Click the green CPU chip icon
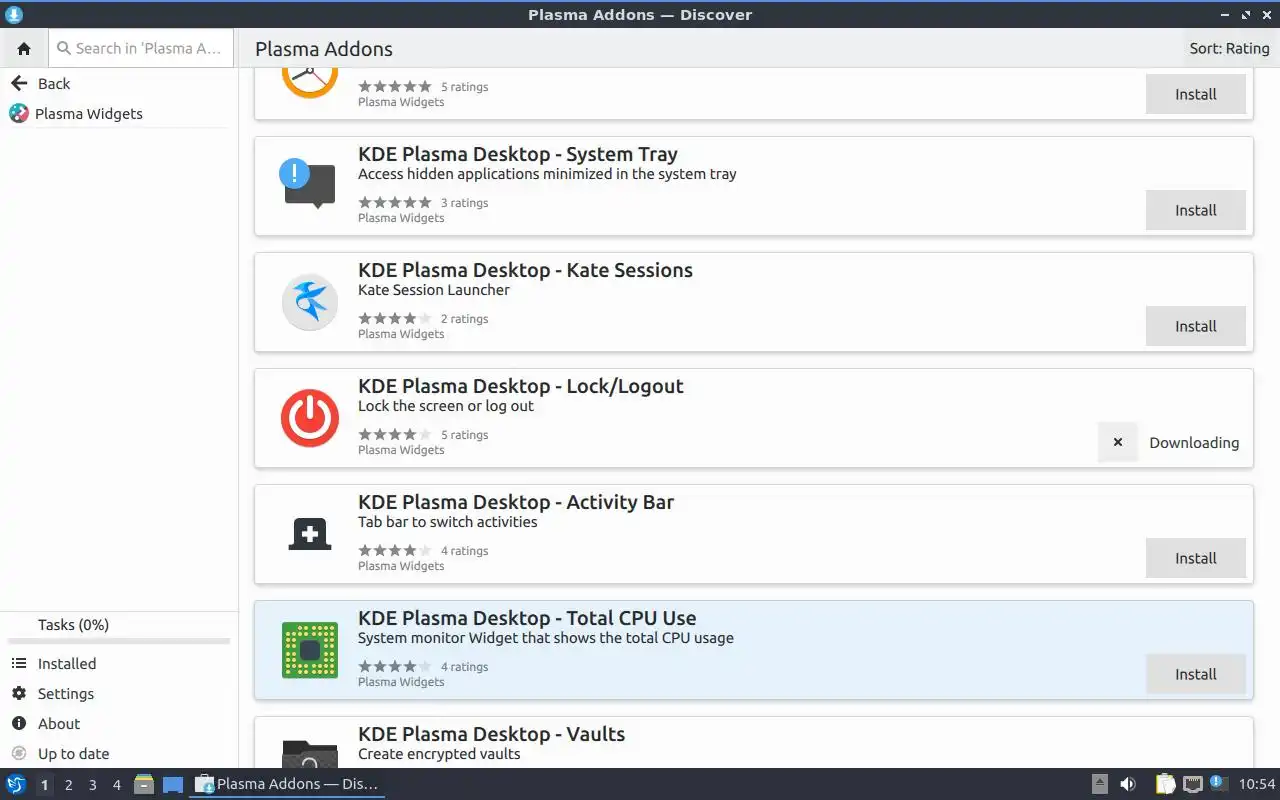 (x=310, y=650)
